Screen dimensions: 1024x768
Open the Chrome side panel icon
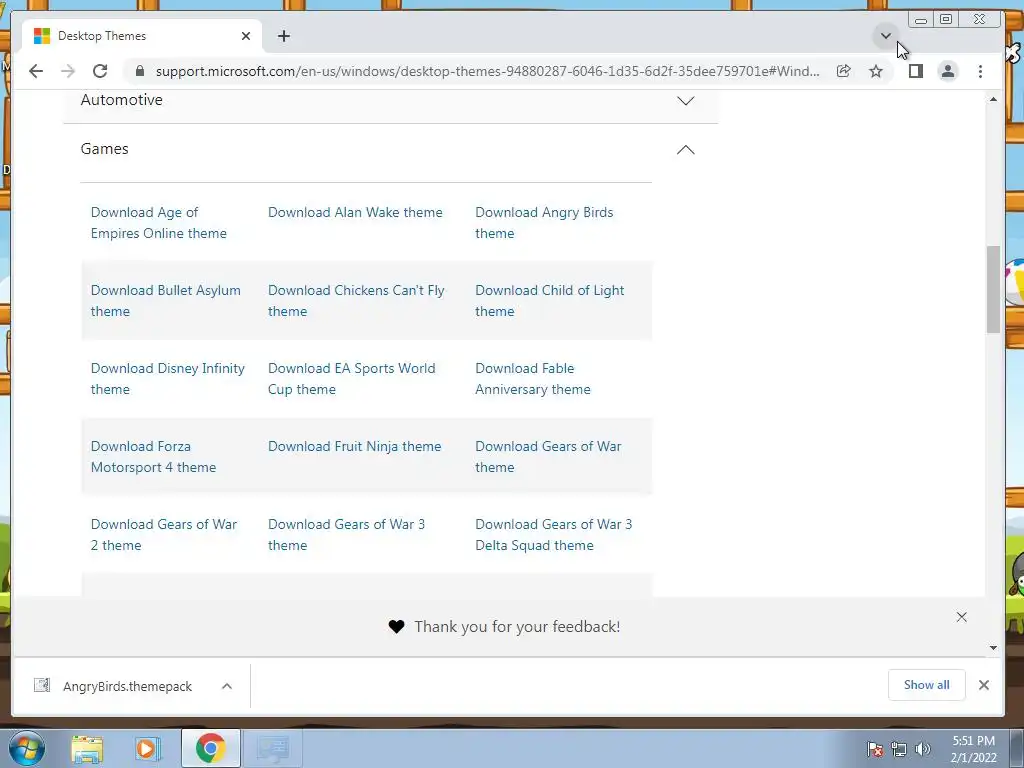pos(916,71)
